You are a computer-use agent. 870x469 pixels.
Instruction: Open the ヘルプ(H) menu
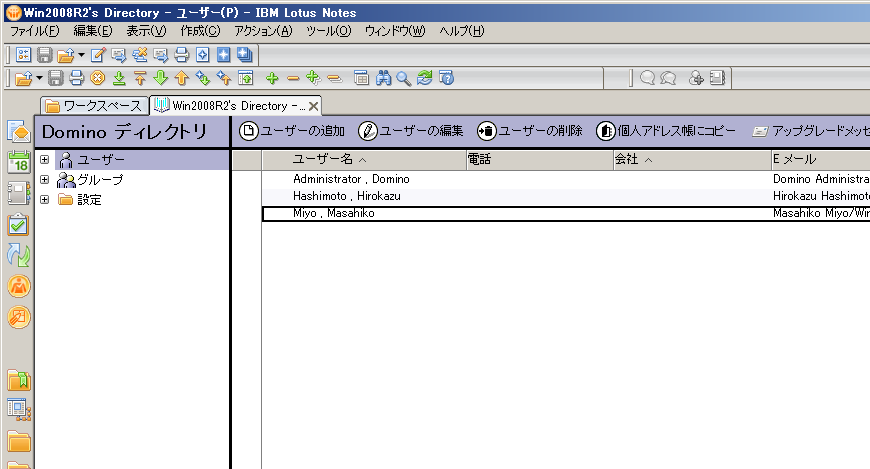coord(462,31)
